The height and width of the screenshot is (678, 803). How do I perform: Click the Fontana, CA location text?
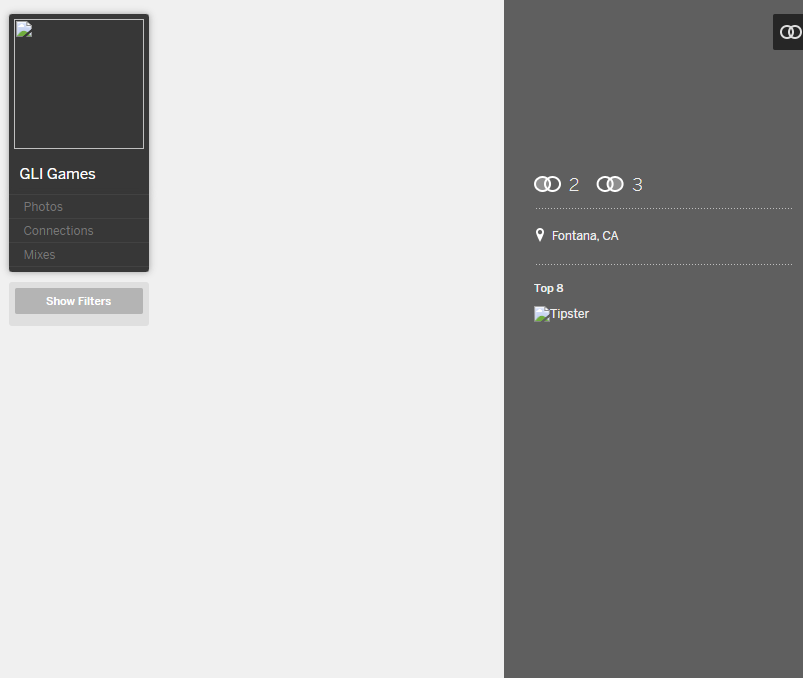tap(585, 236)
